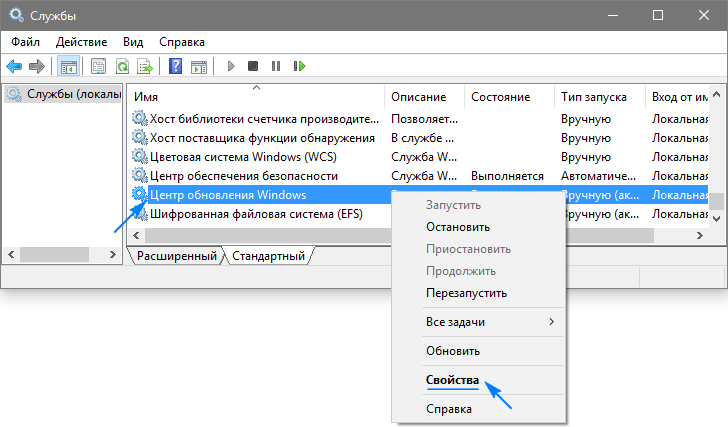
Task: Click the refresh toolbar icon
Action: point(122,67)
